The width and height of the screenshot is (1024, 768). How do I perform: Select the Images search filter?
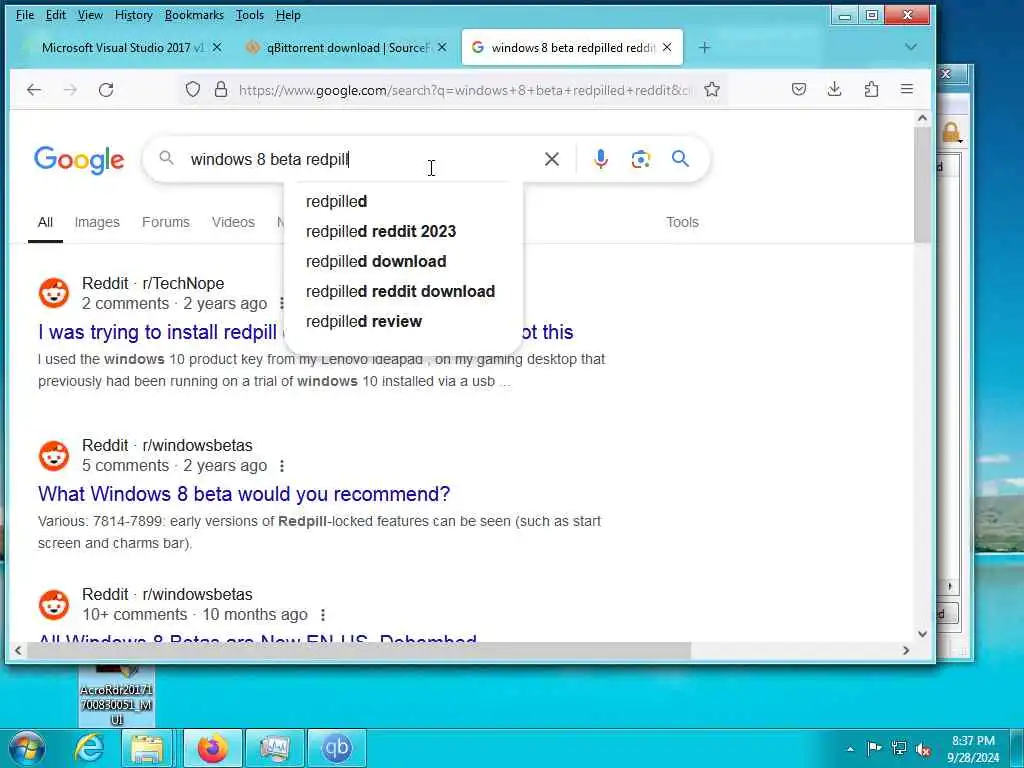coord(97,222)
